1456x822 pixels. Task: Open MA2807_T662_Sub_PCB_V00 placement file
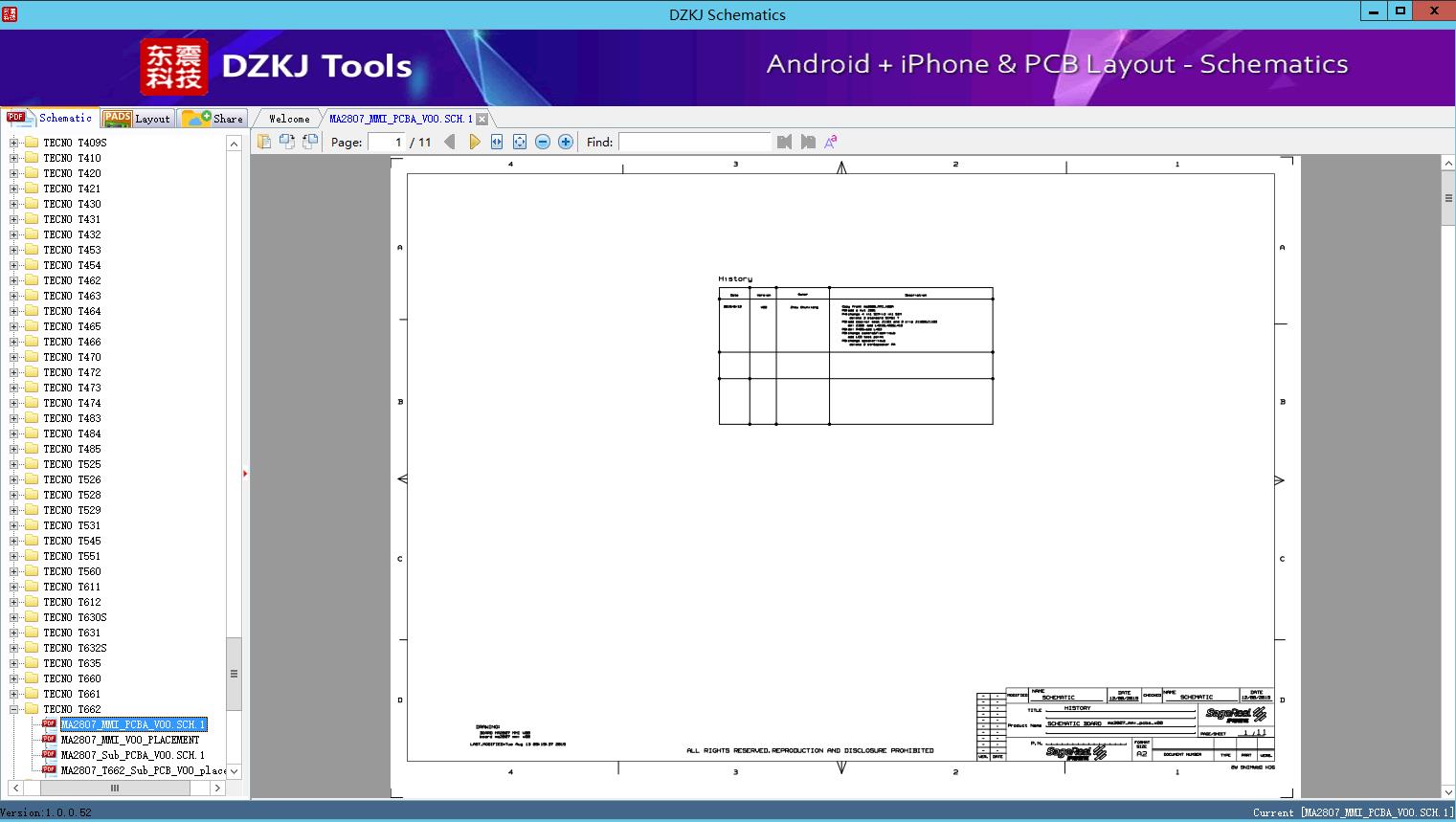(144, 770)
